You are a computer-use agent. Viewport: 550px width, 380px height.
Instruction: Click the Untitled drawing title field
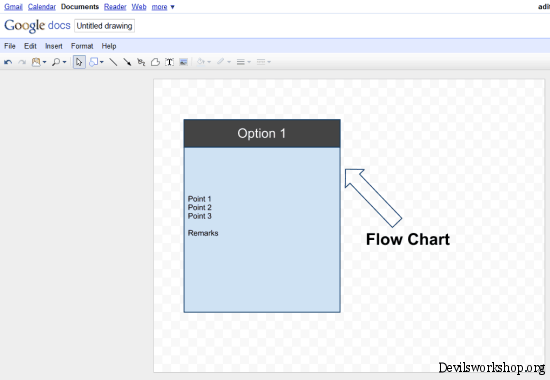click(105, 26)
